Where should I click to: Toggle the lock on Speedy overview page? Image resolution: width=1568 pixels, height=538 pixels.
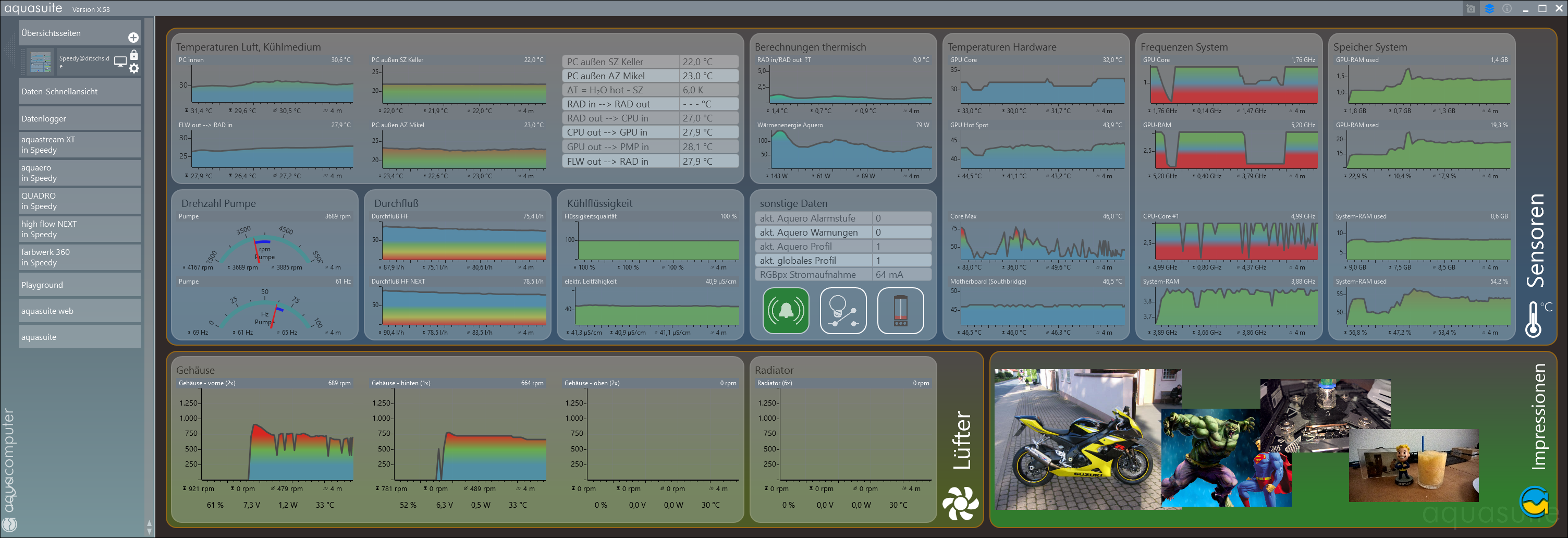point(134,55)
